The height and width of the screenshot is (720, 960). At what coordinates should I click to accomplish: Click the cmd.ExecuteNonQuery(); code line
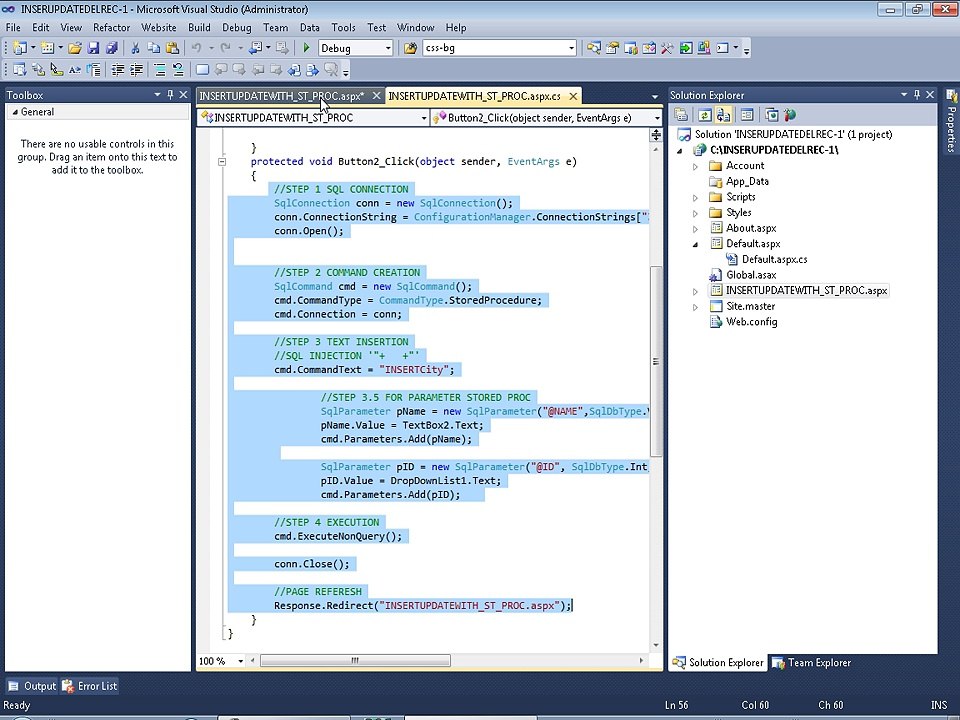coord(338,537)
